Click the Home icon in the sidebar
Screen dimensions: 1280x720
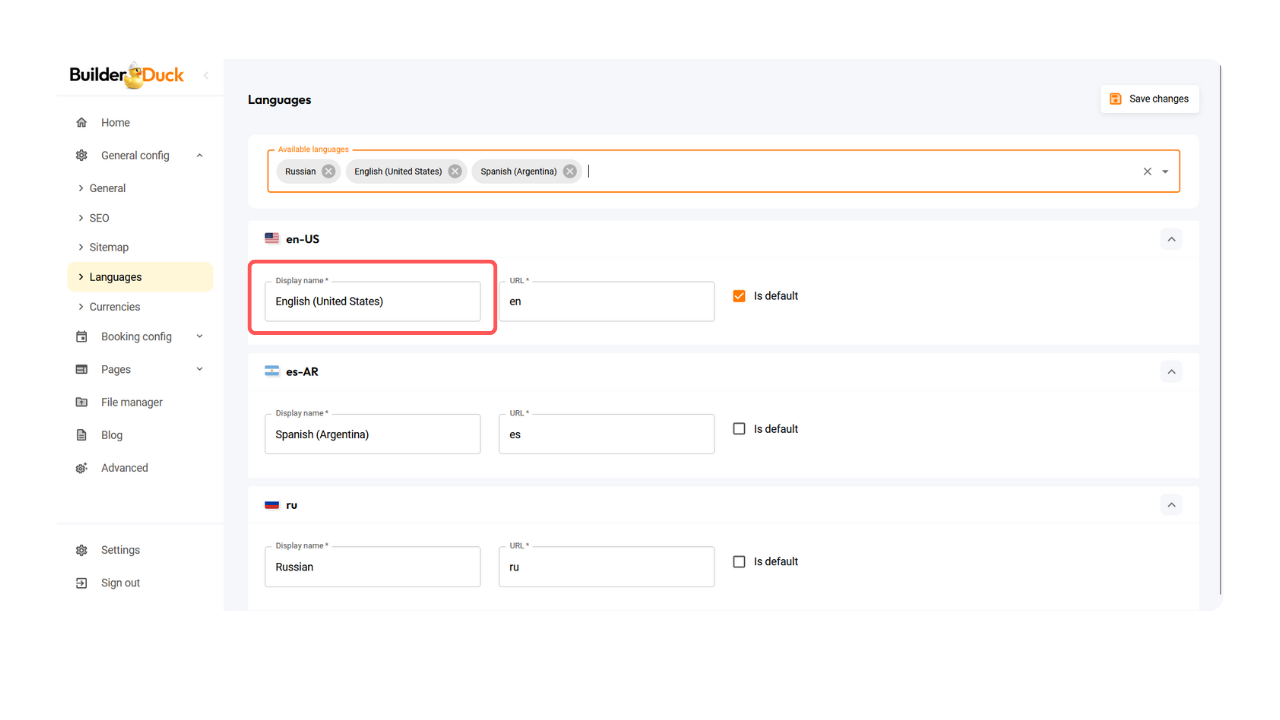(x=82, y=123)
